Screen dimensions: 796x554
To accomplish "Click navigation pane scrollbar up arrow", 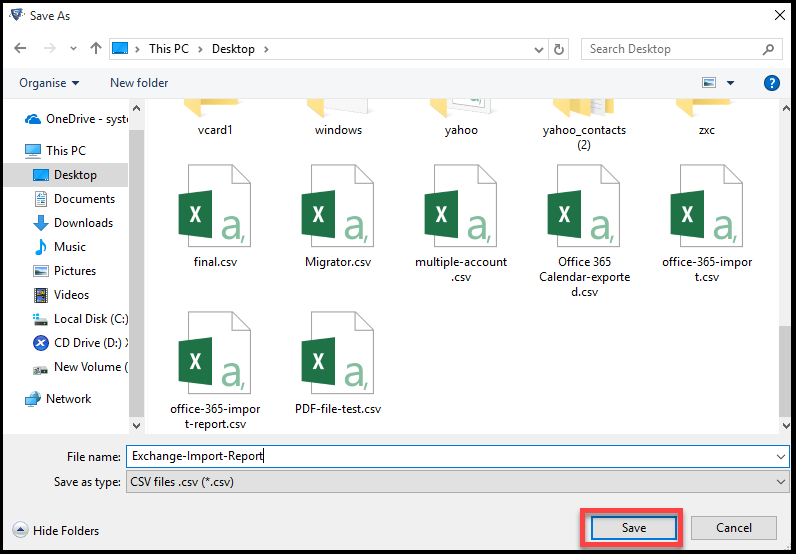I will (136, 108).
